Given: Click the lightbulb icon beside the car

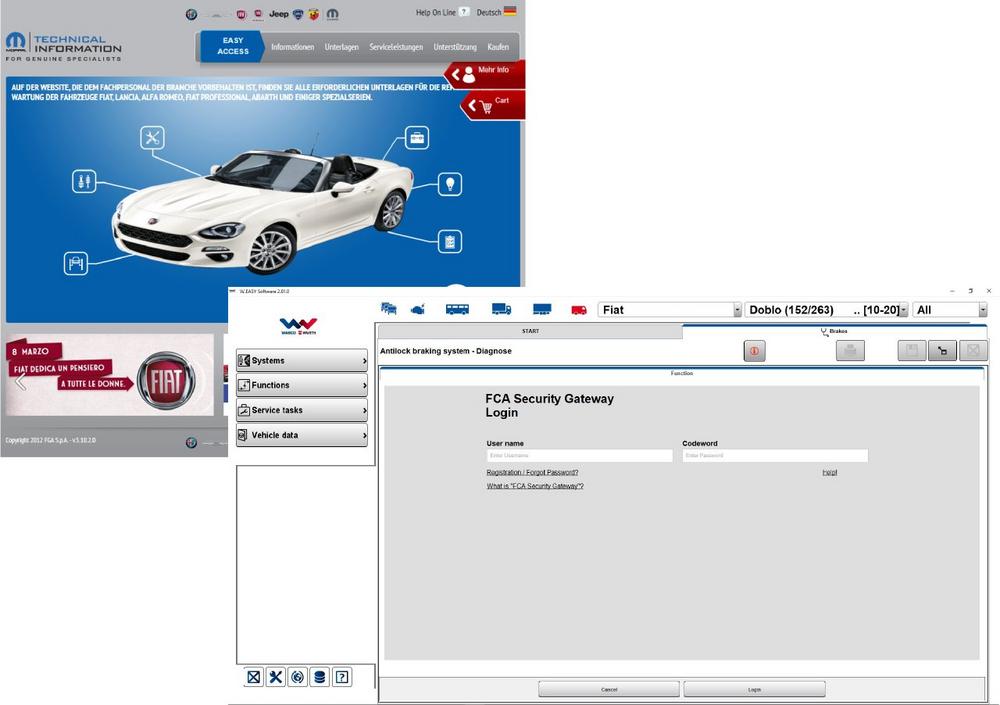Looking at the screenshot, I should pos(450,184).
